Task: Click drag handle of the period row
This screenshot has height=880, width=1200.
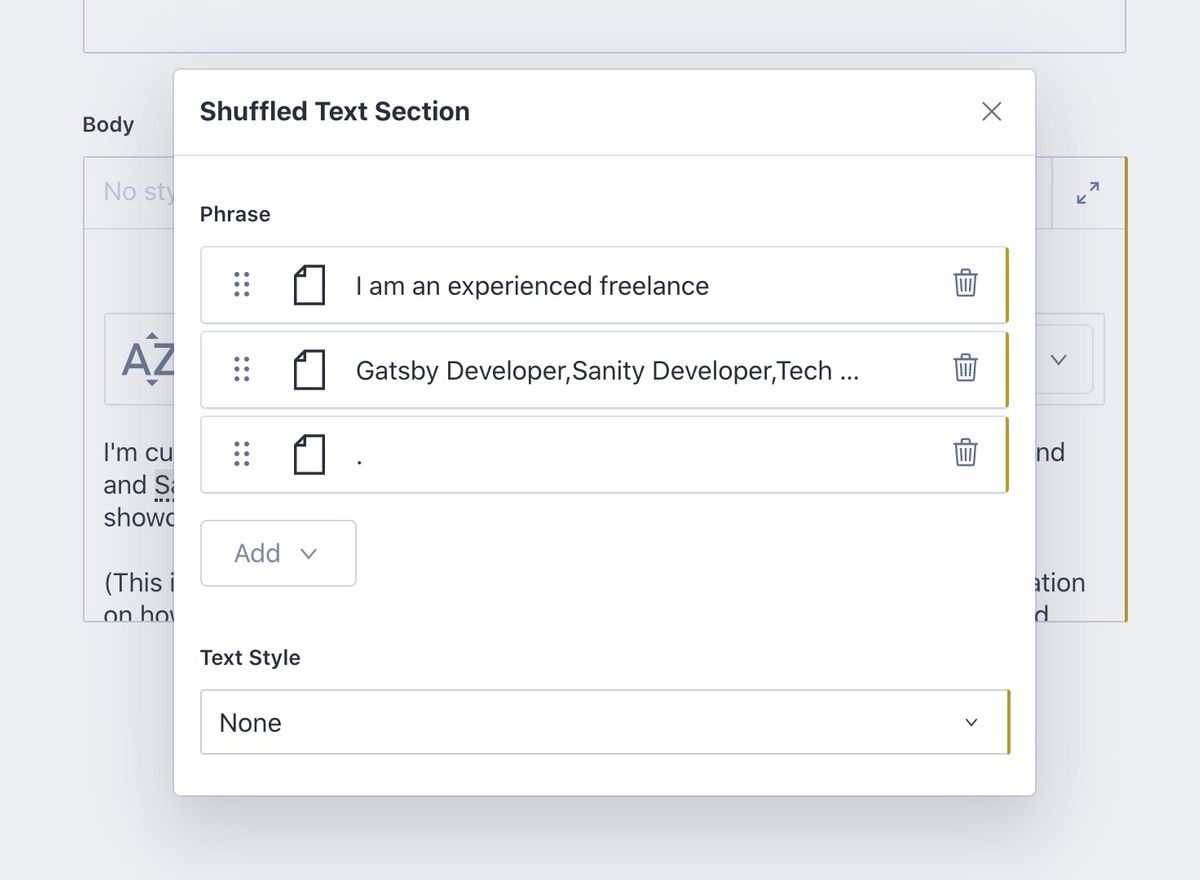Action: click(241, 455)
